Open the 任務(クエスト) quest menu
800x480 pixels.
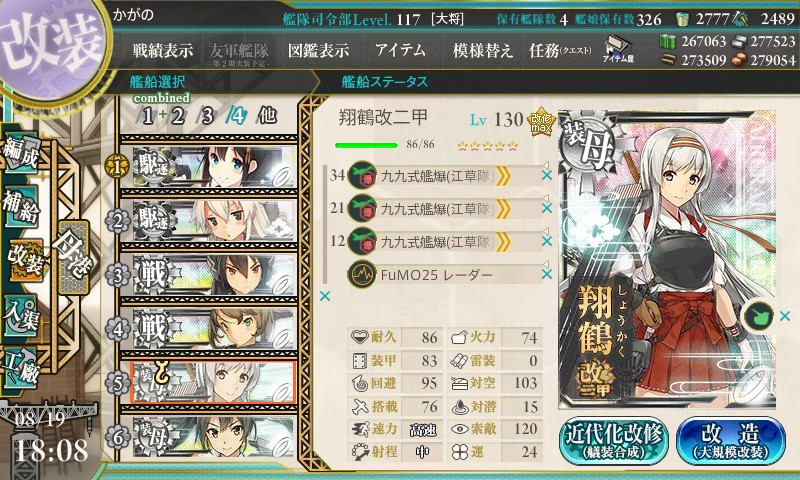pyautogui.click(x=560, y=50)
